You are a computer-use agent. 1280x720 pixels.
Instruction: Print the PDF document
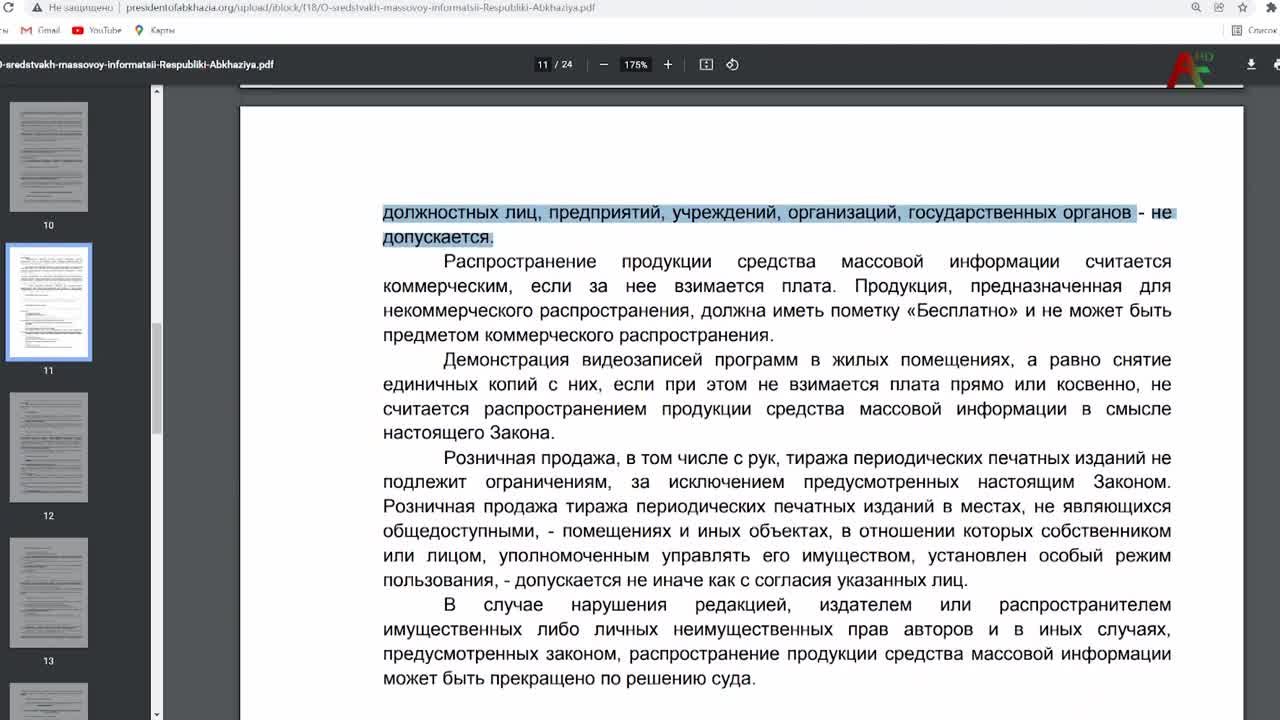click(1276, 64)
